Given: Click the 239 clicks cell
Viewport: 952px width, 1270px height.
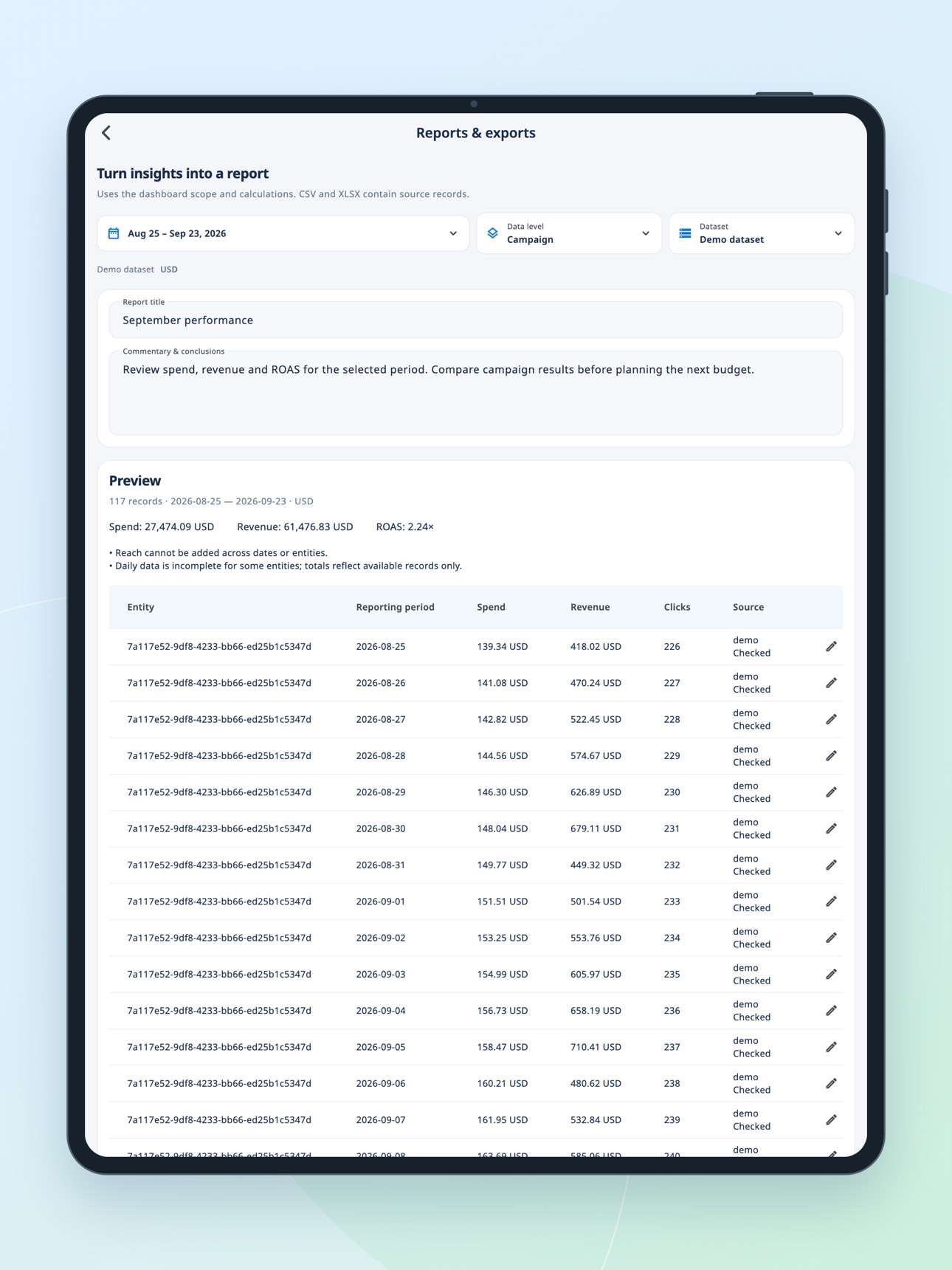Looking at the screenshot, I should click(672, 1120).
